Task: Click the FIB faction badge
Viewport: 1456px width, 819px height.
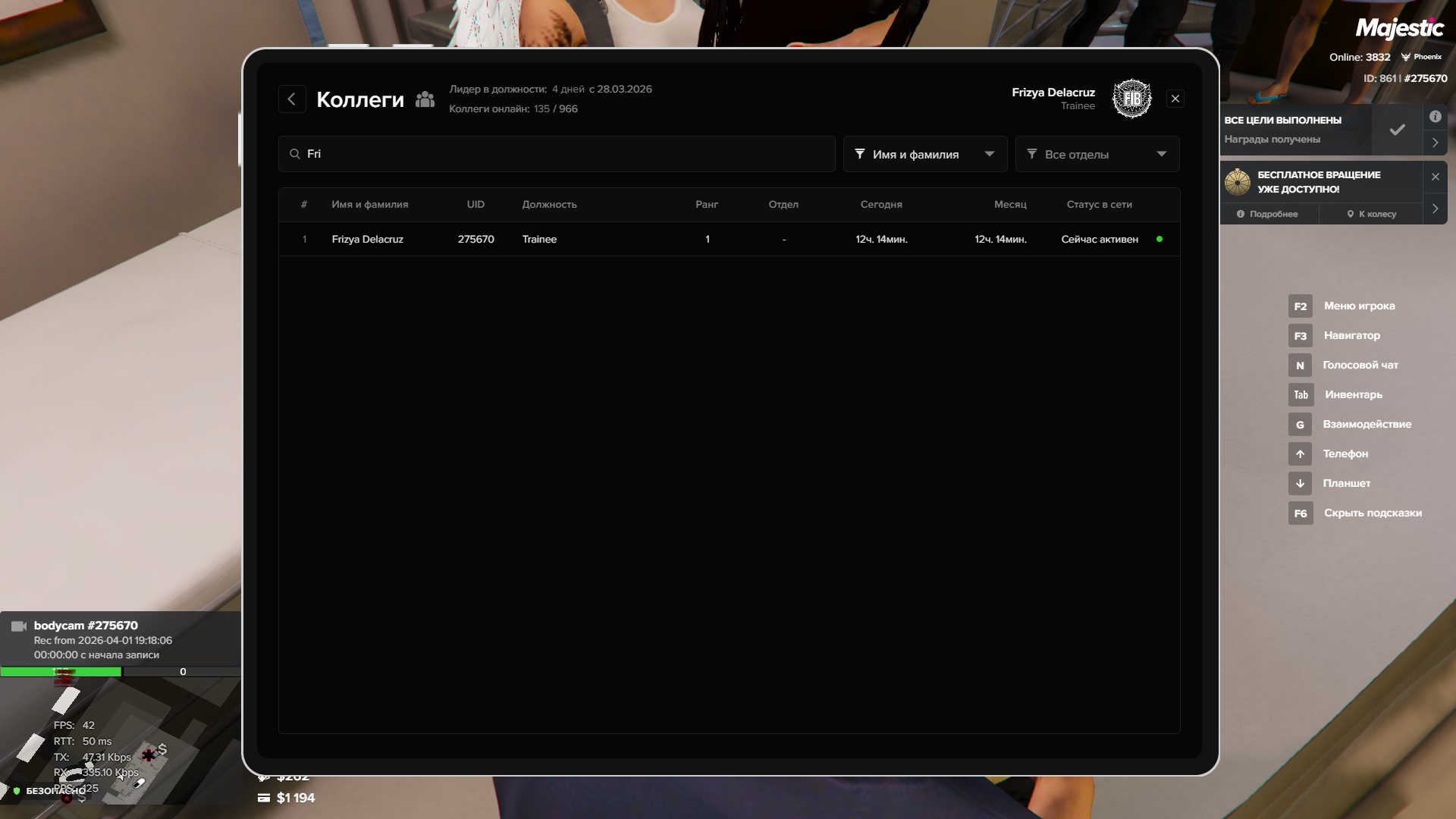Action: point(1131,99)
